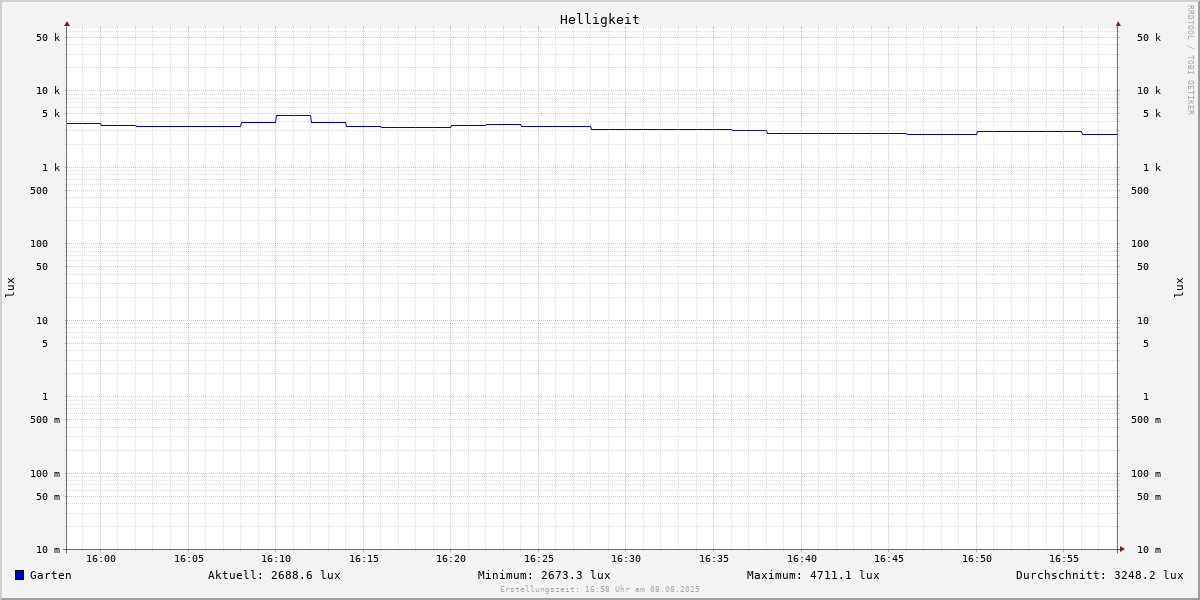The width and height of the screenshot is (1200, 600).
Task: Select the "Garten" legend label
Action: click(x=51, y=575)
